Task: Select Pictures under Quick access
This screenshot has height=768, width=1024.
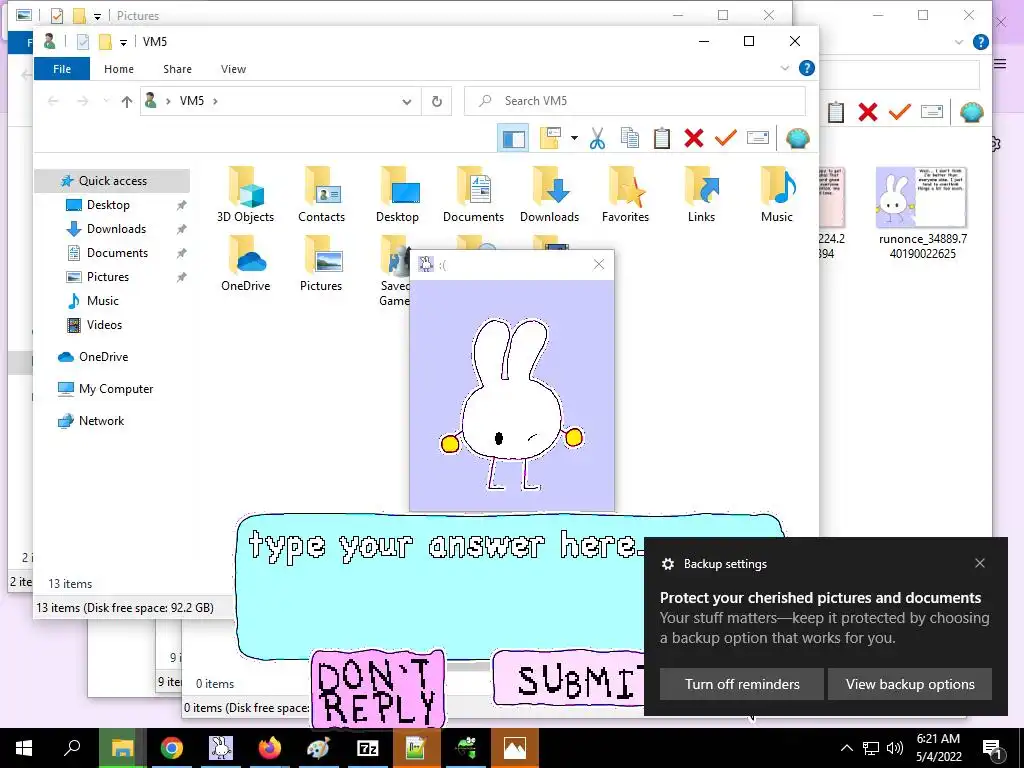Action: tap(108, 277)
